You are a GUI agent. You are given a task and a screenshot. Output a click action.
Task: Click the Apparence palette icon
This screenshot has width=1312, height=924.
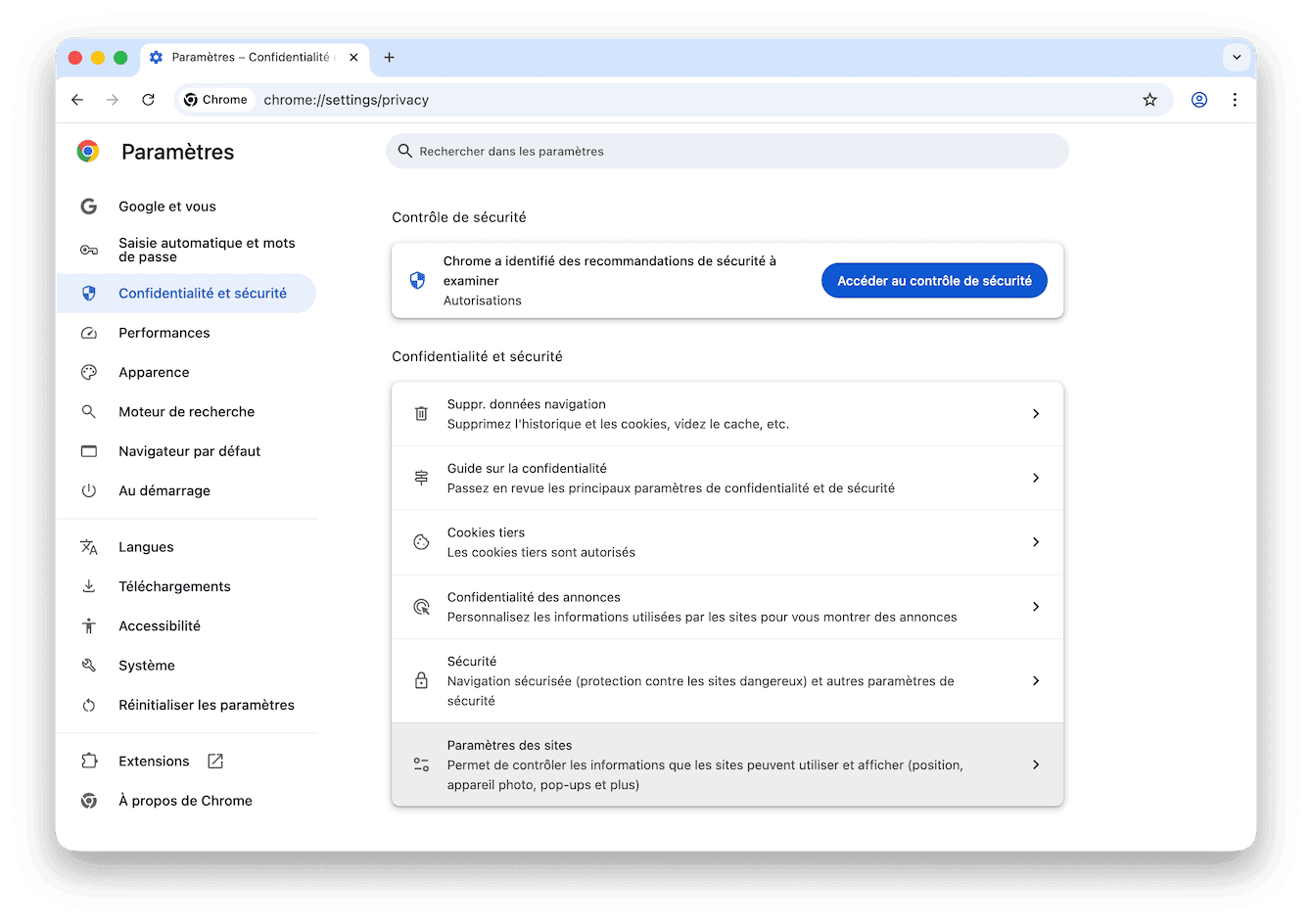point(89,372)
